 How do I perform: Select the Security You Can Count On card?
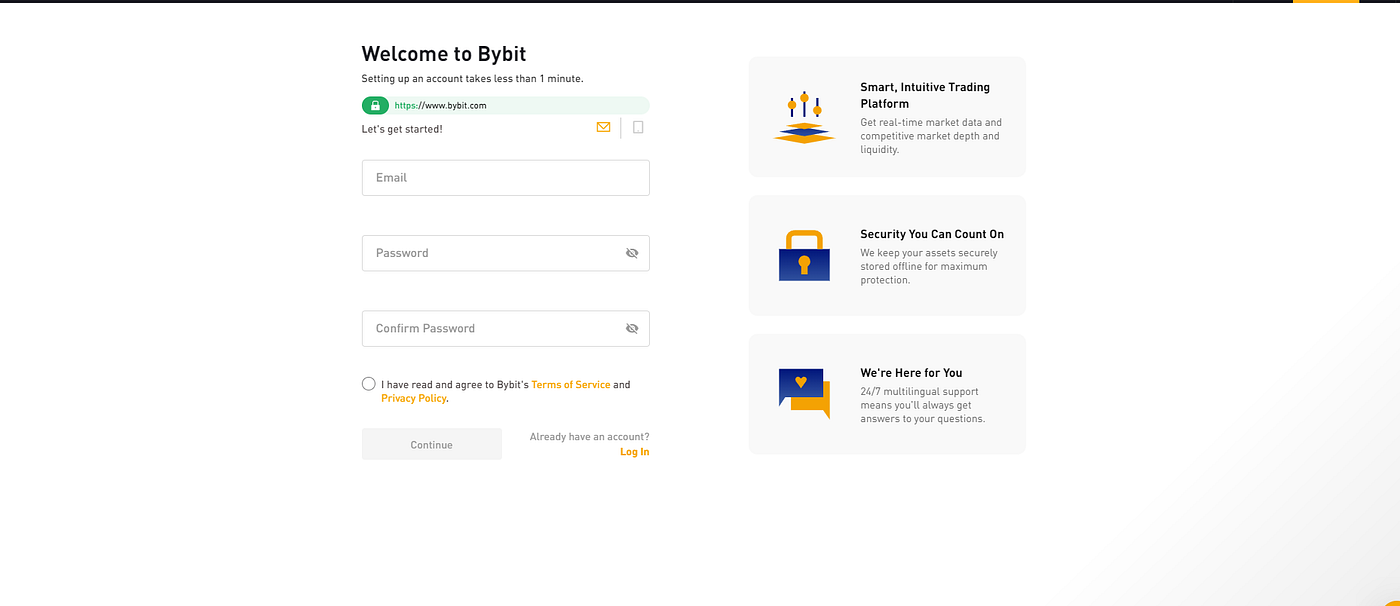[x=887, y=255]
